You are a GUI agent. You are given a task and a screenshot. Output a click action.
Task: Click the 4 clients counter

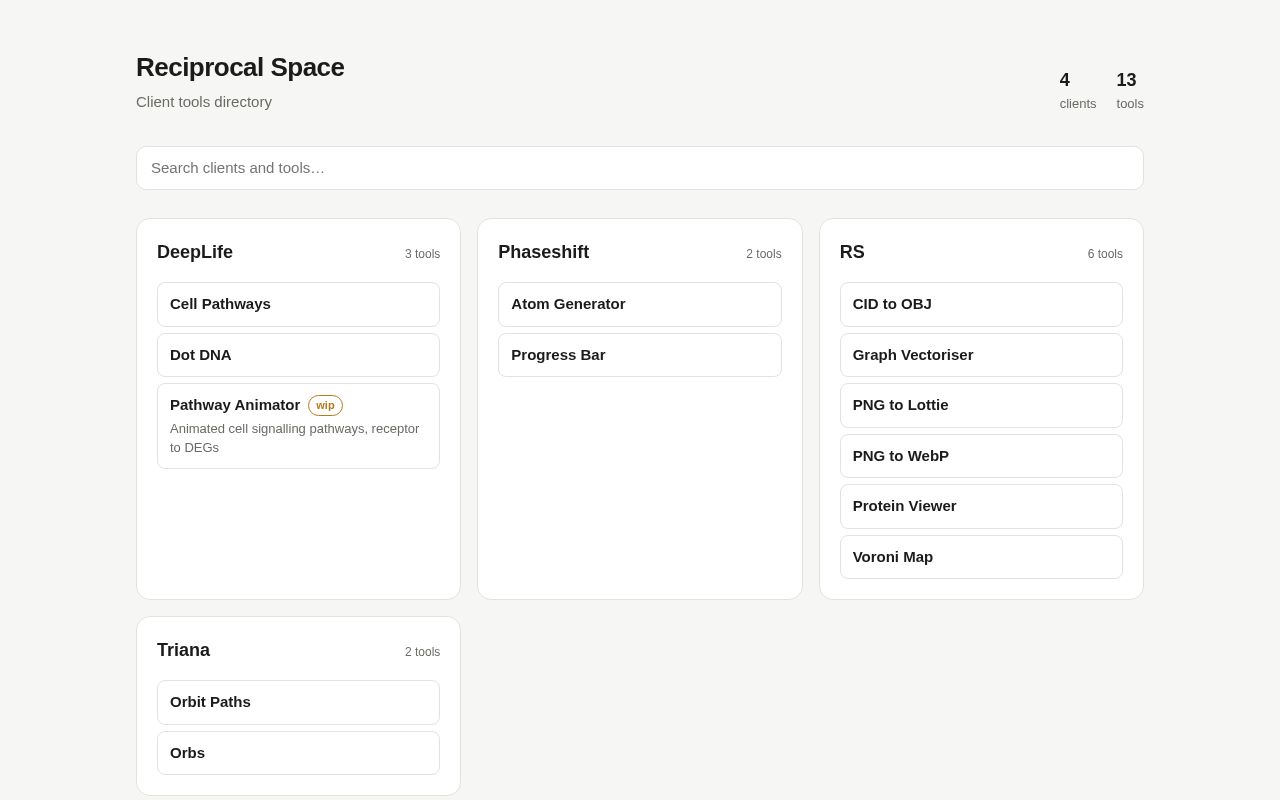coord(1078,90)
